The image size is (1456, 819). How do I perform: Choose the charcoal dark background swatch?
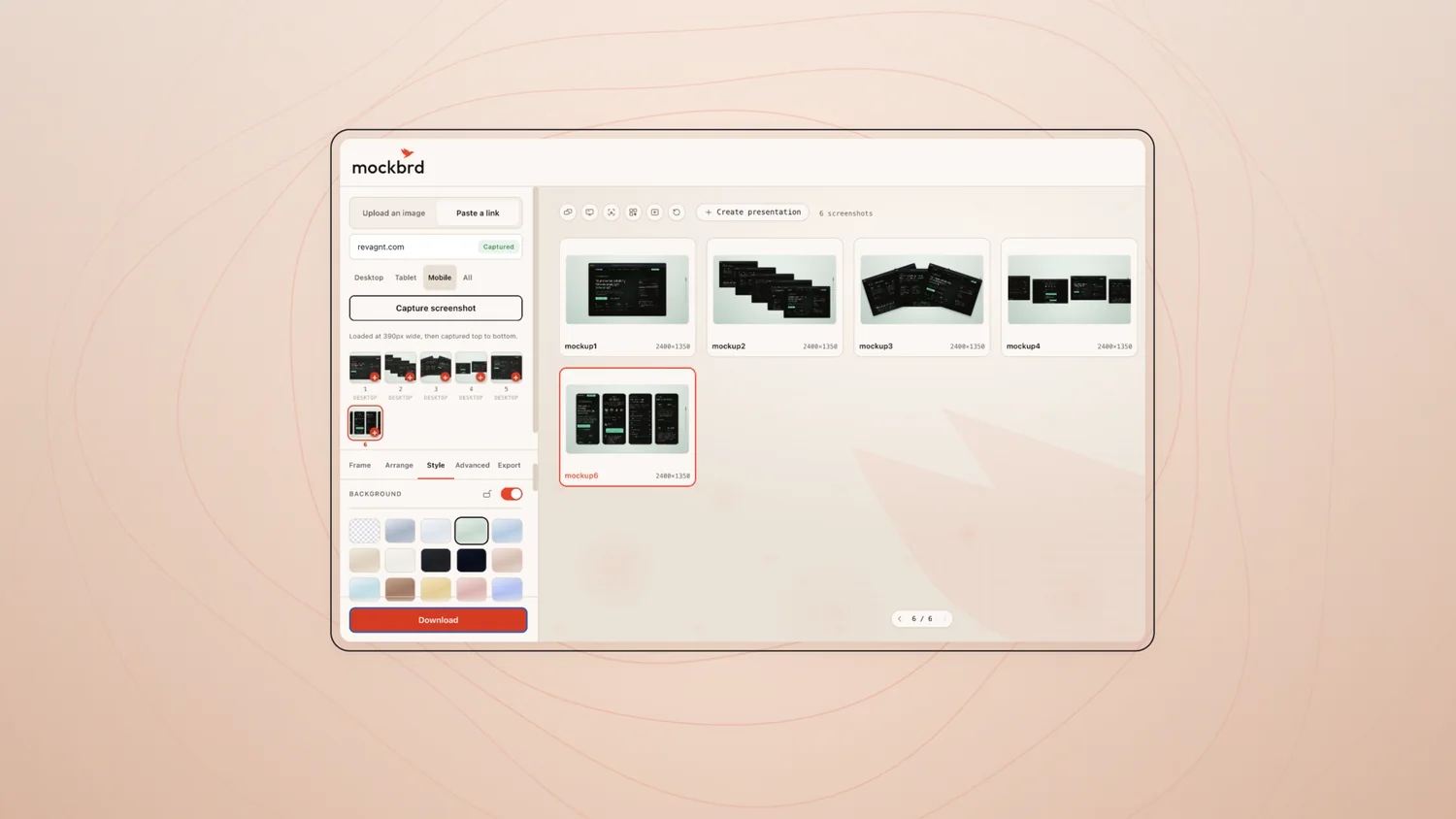click(436, 560)
